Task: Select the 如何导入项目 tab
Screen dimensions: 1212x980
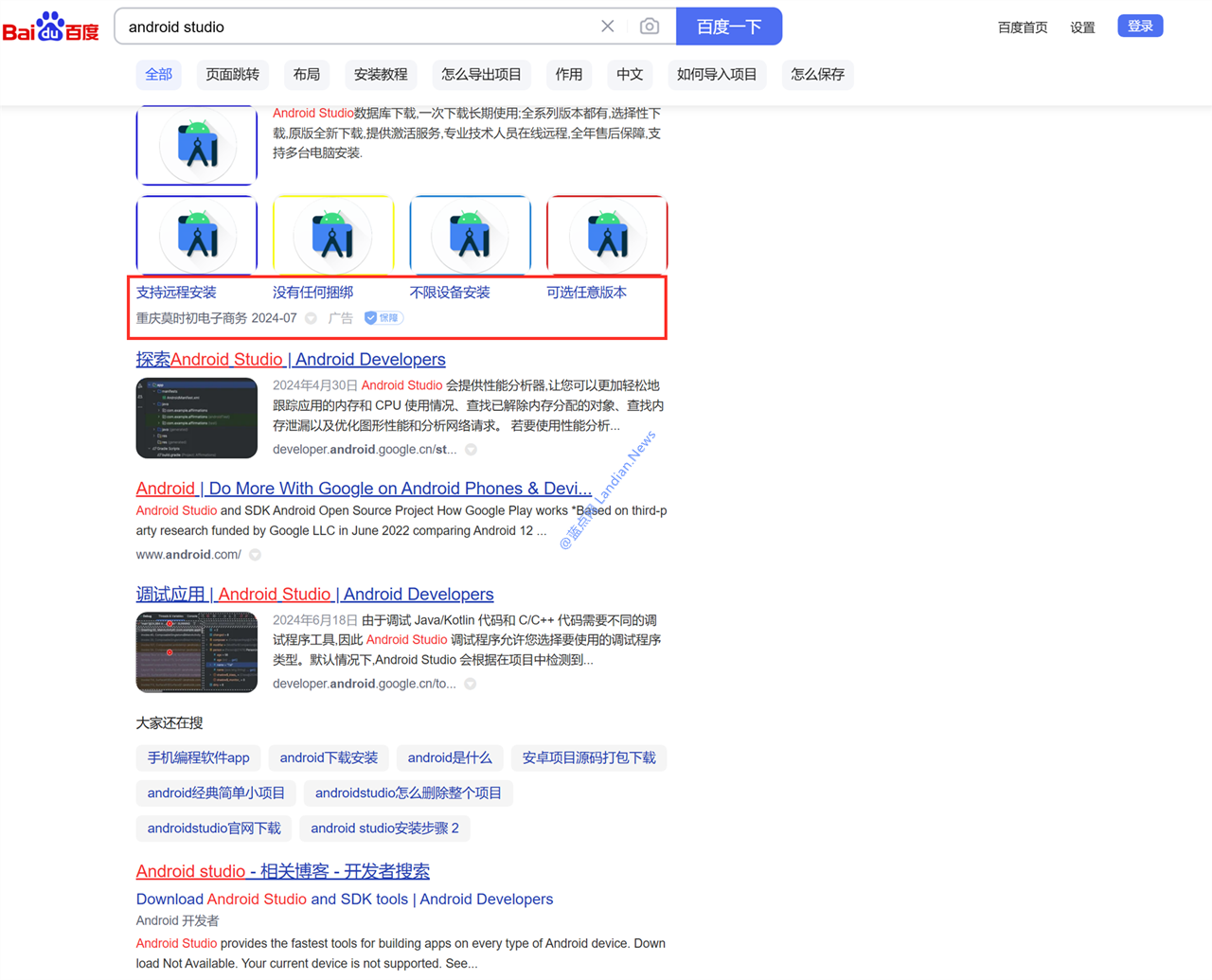Action: [717, 74]
